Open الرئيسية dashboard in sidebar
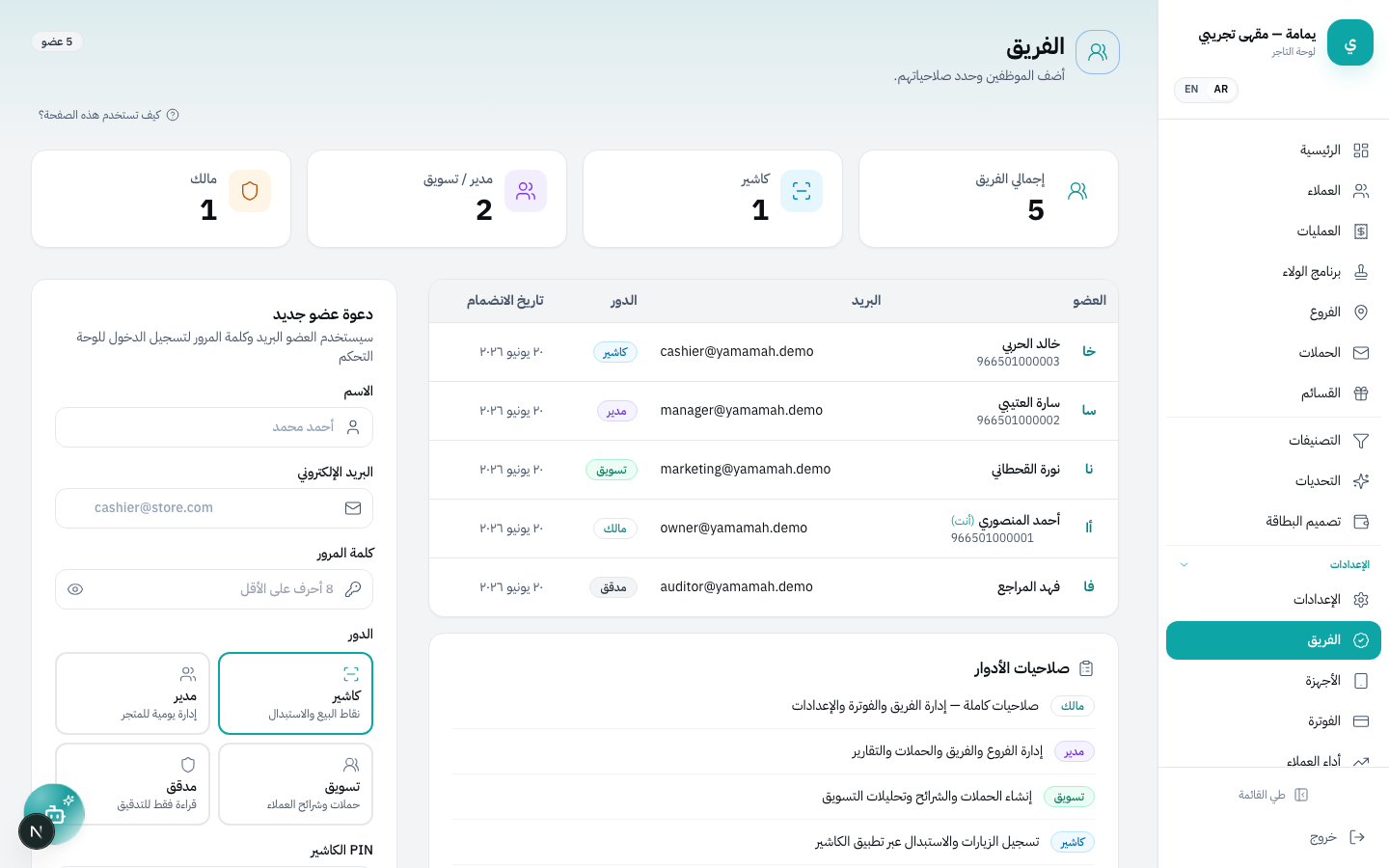 click(1273, 150)
